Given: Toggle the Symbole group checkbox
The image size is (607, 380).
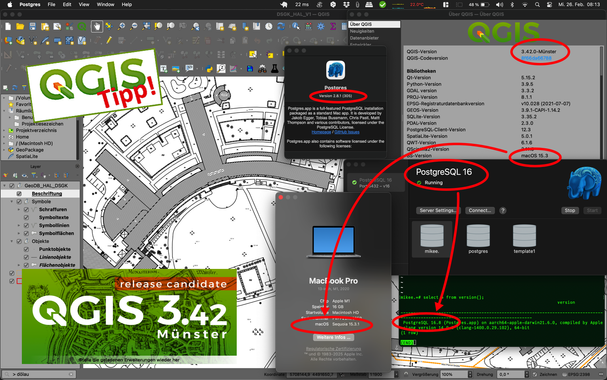Looking at the screenshot, I should (x=19, y=202).
